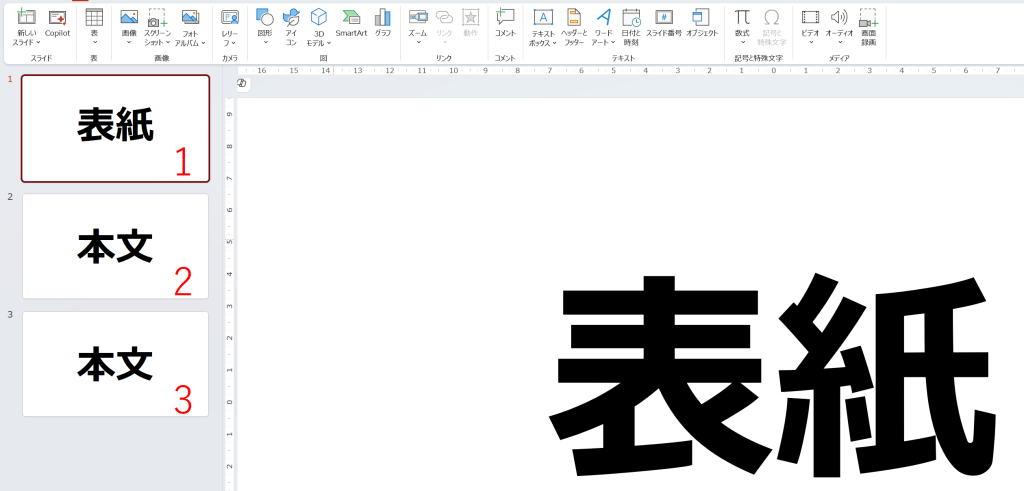Expand the オーディオ (audio) dropdown
The image size is (1024, 491).
[x=839, y=43]
